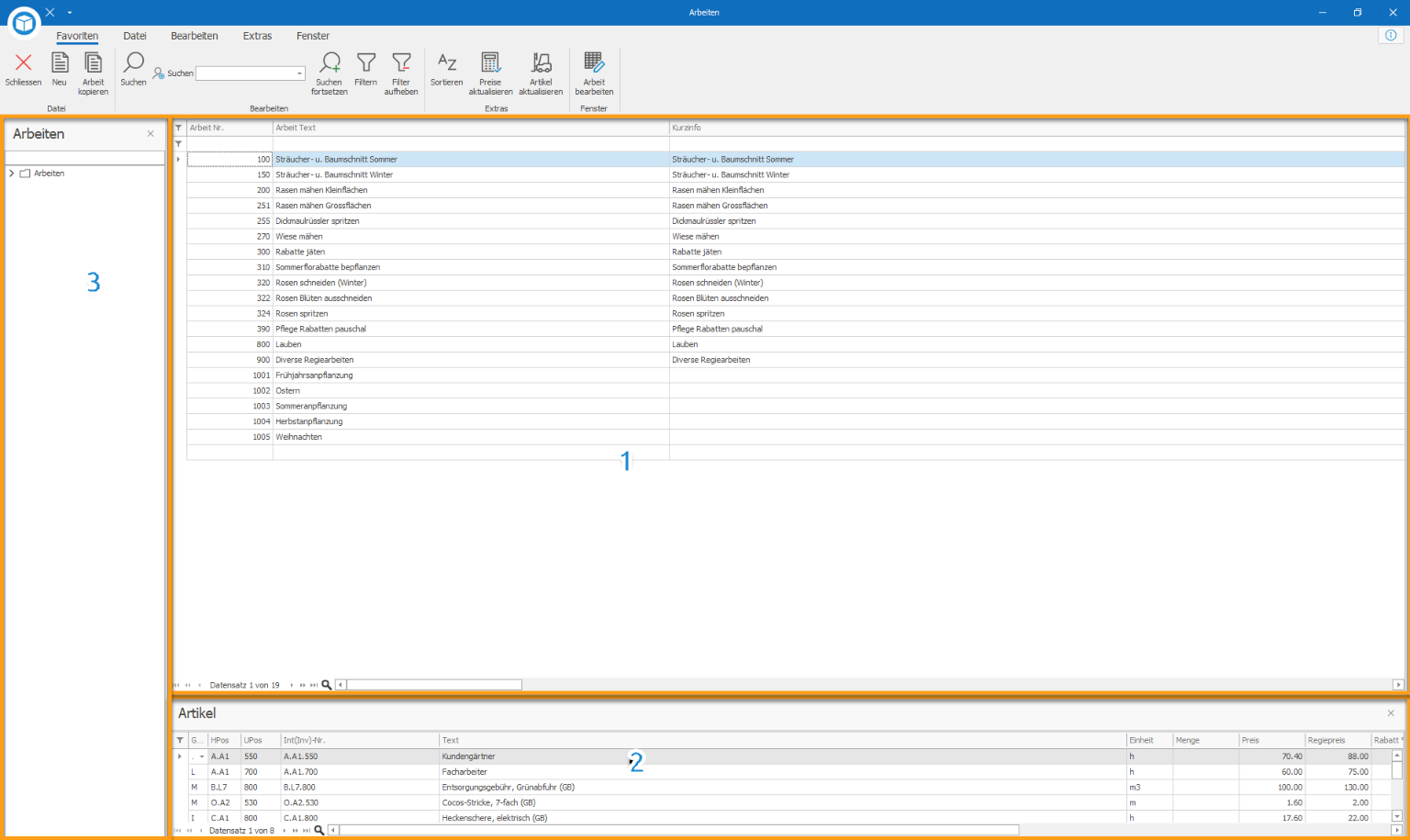The image size is (1410, 840).
Task: Close the Artikel panel
Action: [1391, 713]
